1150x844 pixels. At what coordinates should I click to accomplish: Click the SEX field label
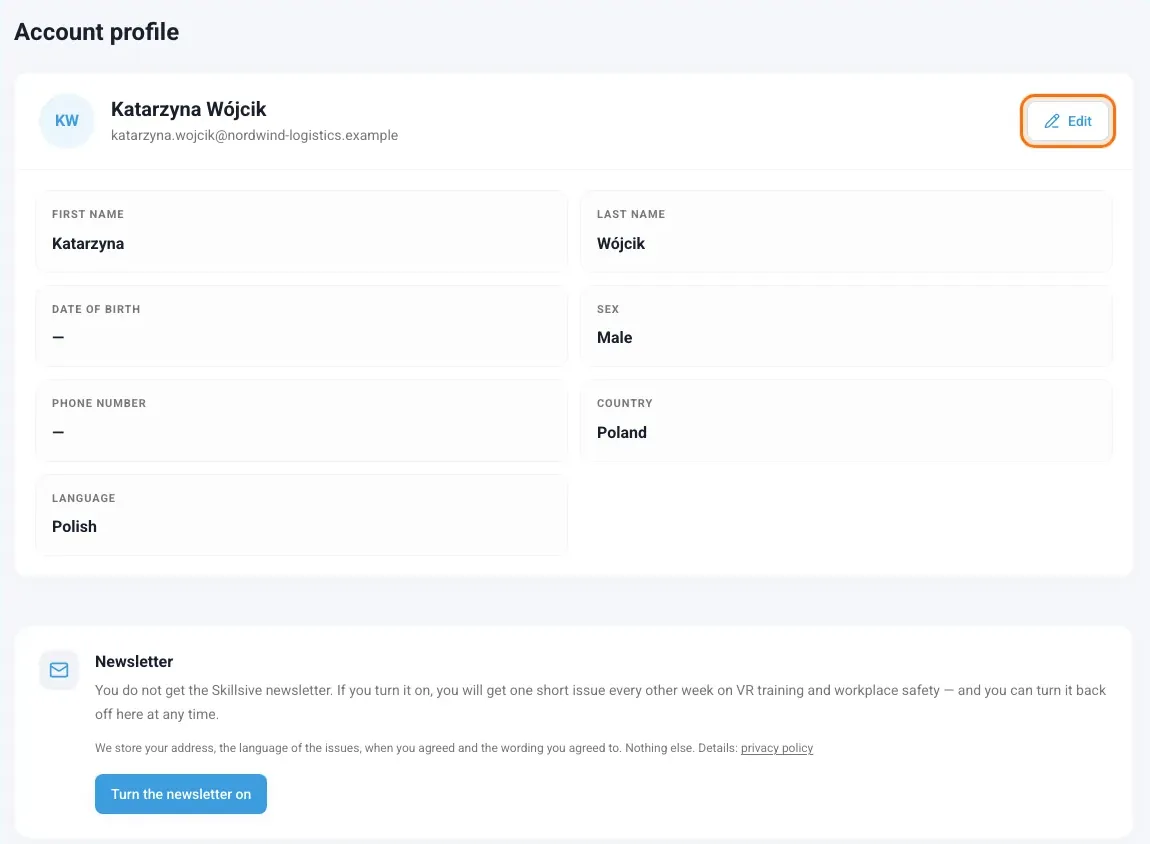click(608, 309)
